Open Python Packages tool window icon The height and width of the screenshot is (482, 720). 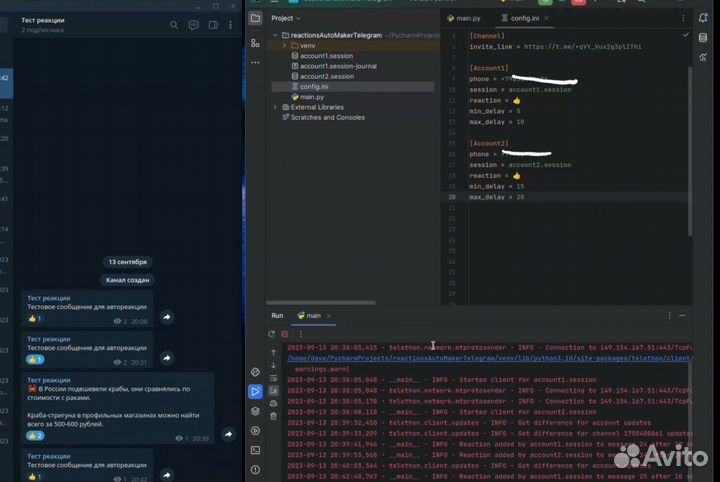click(256, 411)
